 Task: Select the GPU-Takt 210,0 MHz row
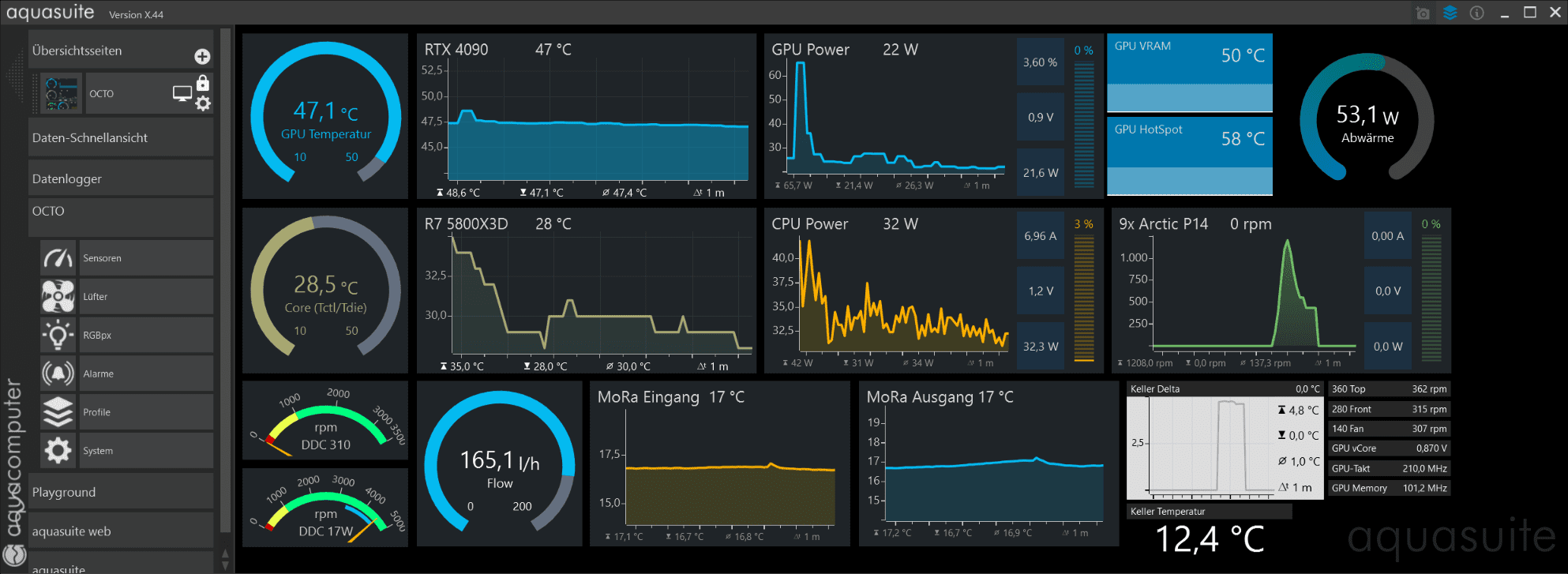(x=1389, y=468)
